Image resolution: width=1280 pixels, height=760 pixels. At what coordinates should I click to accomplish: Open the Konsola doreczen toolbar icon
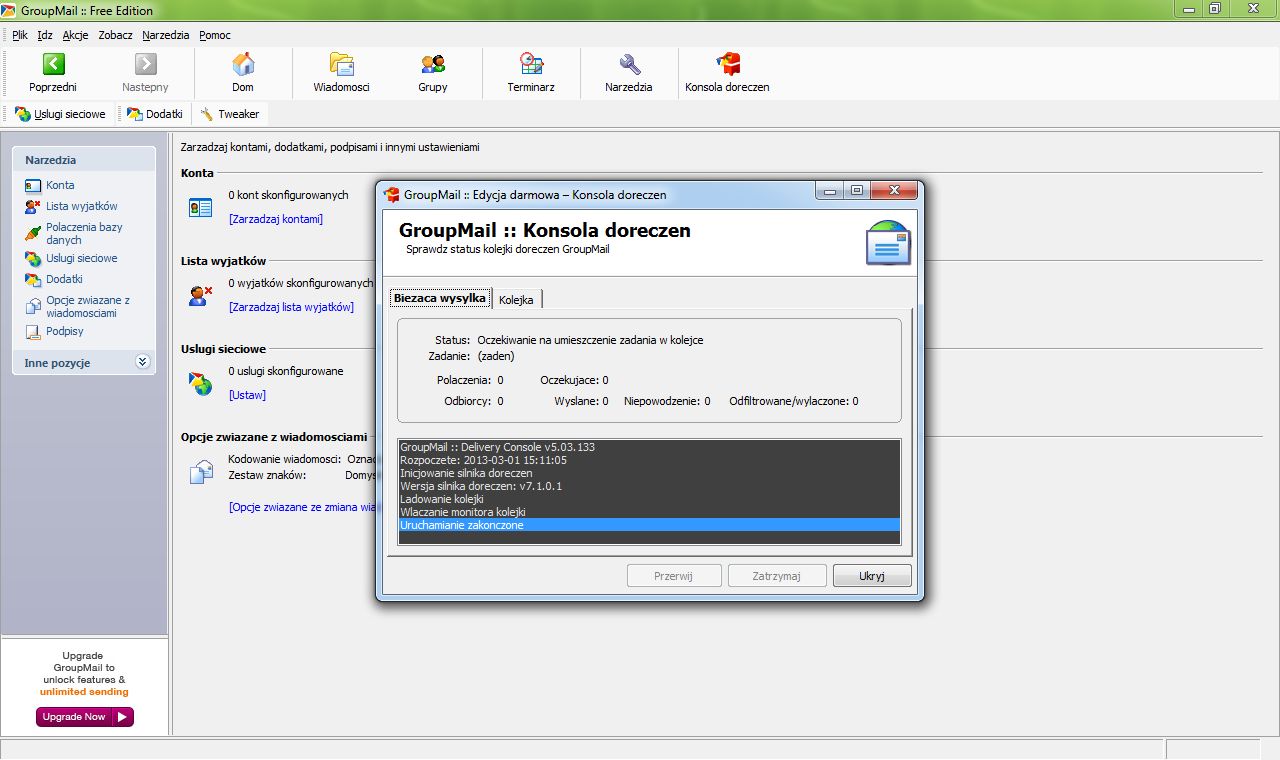[727, 64]
